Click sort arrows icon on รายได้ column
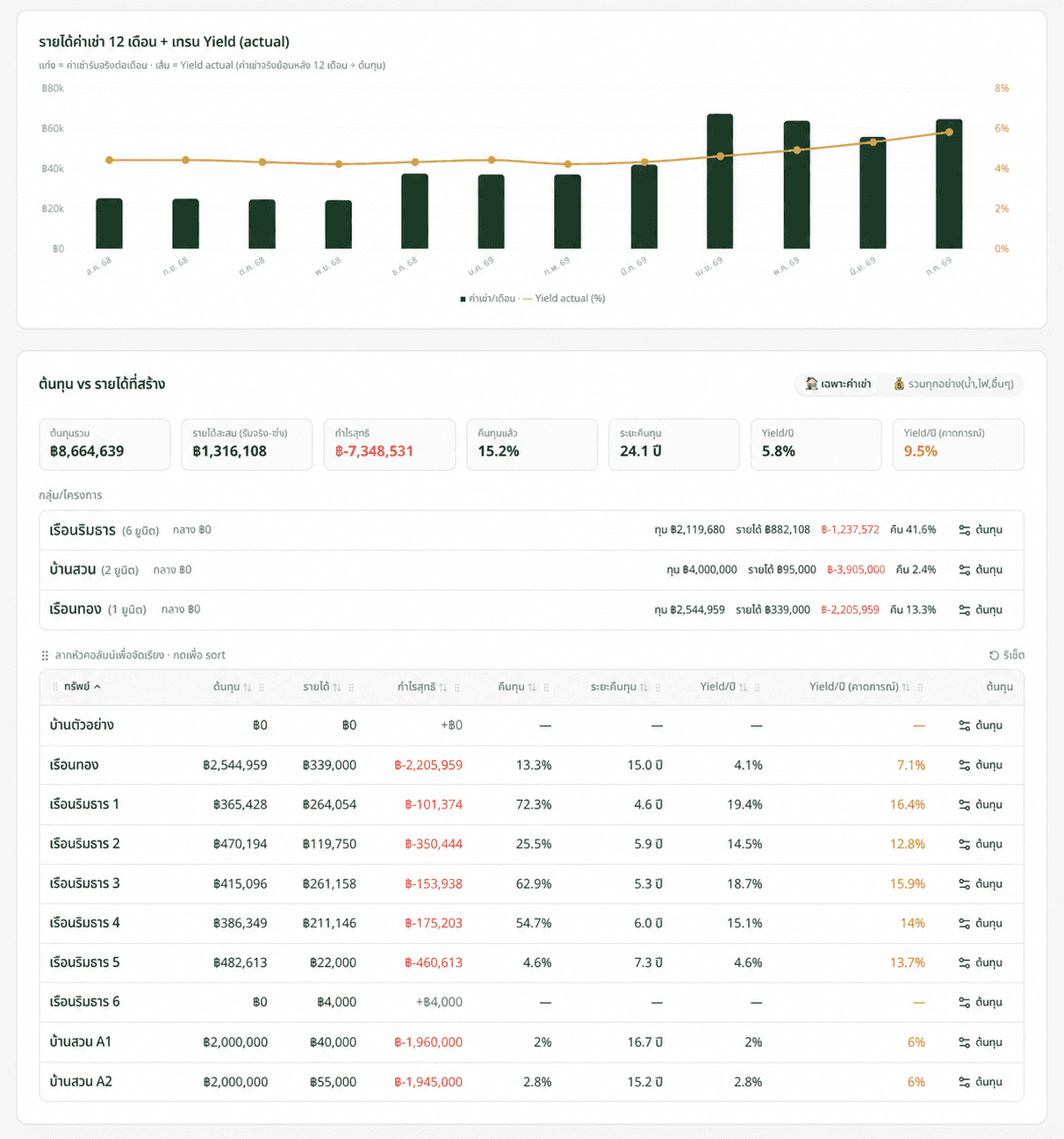Screen dimensions: 1064x1139 point(337,687)
